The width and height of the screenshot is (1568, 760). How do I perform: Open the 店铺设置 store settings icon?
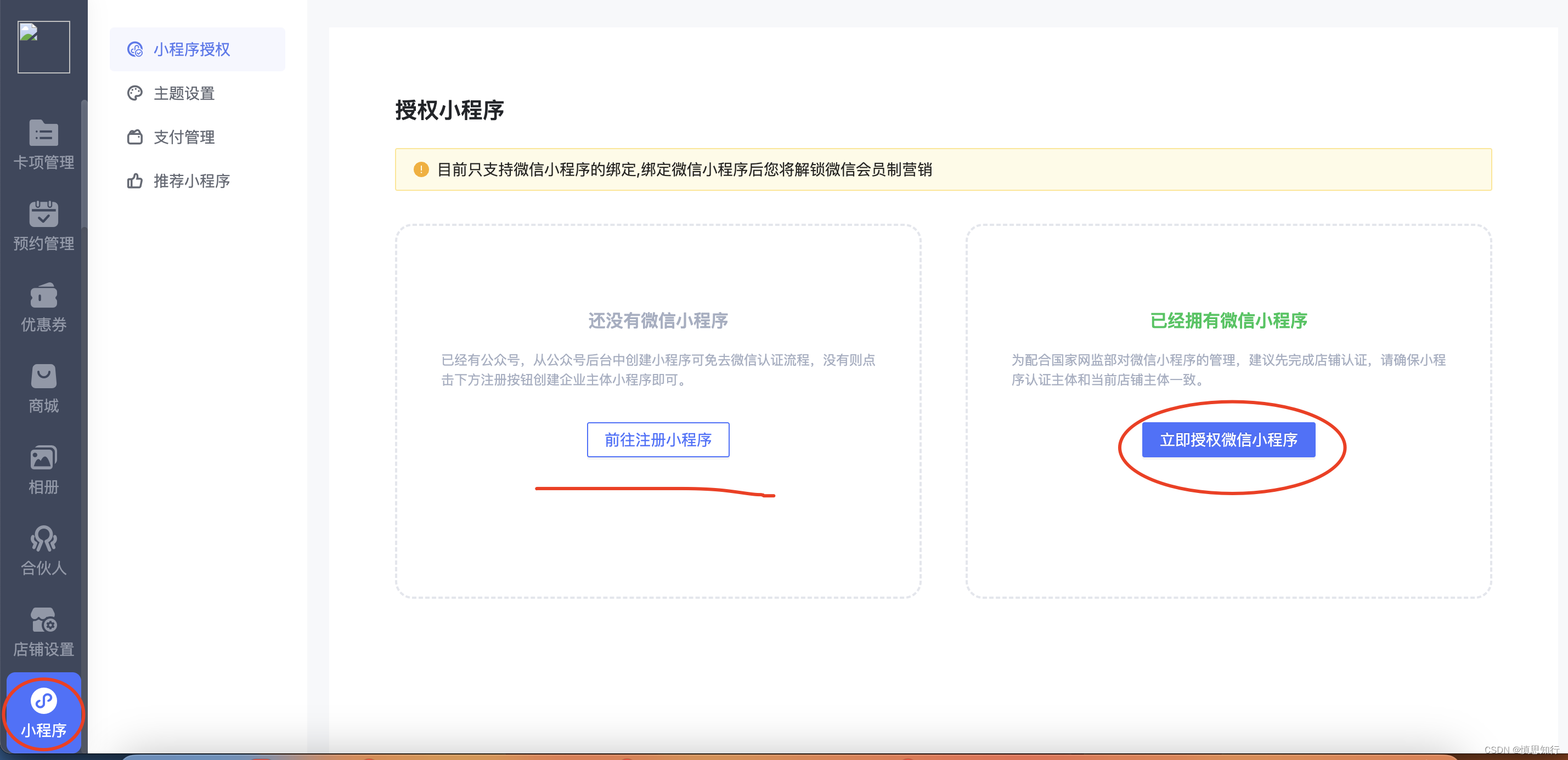43,621
